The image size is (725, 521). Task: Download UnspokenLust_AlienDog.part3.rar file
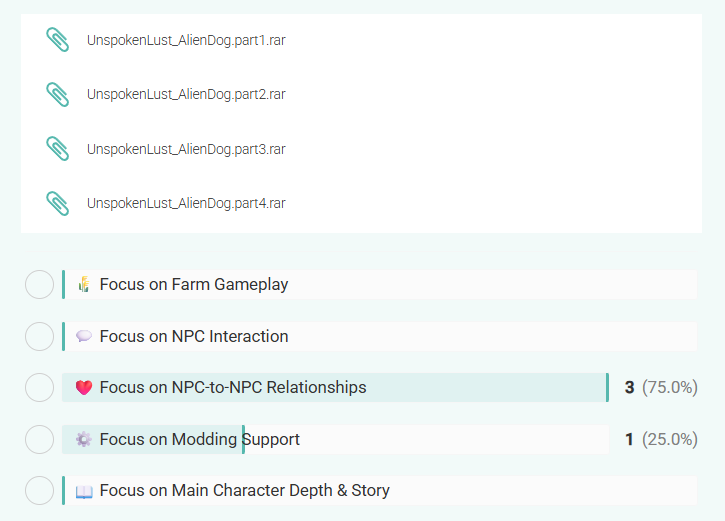pyautogui.click(x=186, y=149)
